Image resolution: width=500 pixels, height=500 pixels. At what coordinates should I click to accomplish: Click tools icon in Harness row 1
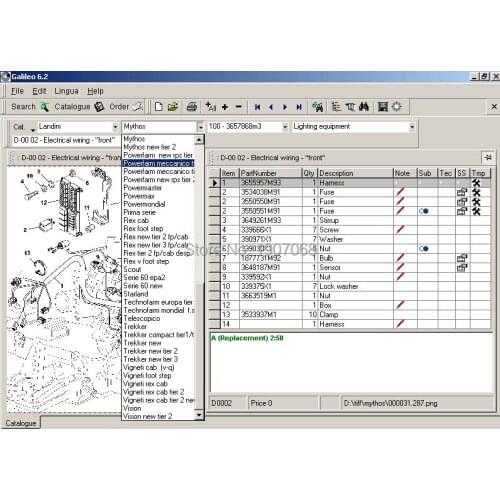[476, 183]
